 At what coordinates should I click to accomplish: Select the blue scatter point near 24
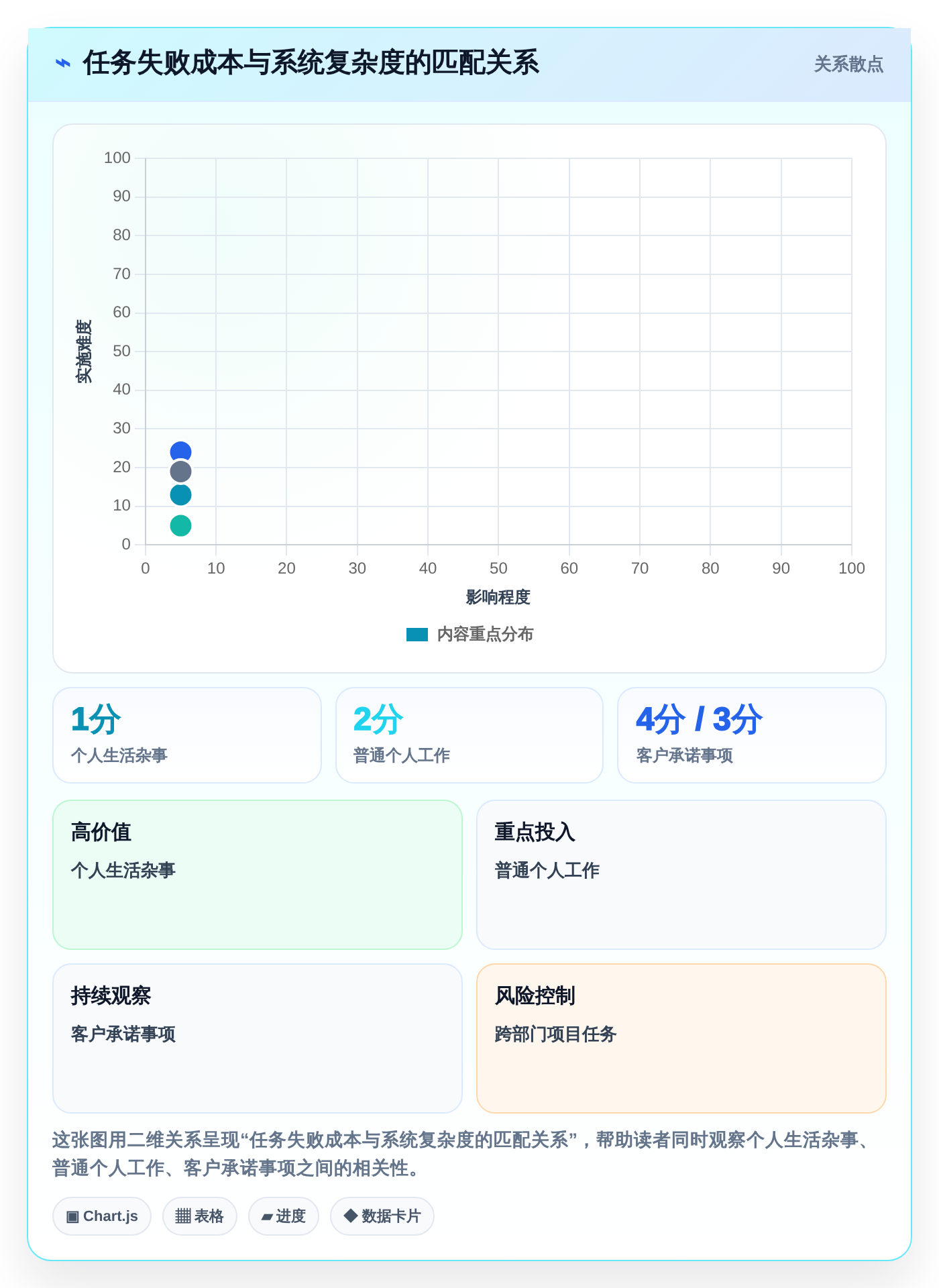click(180, 452)
